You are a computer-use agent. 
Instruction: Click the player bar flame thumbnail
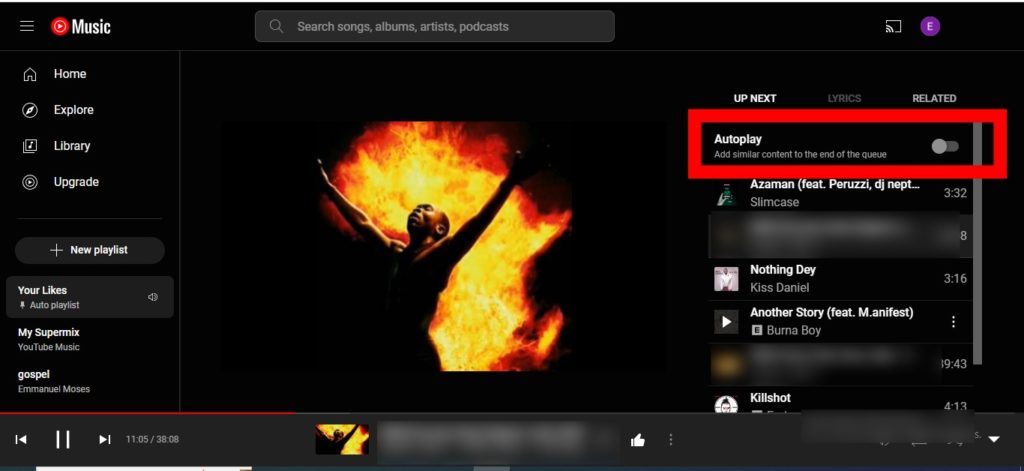coord(342,439)
